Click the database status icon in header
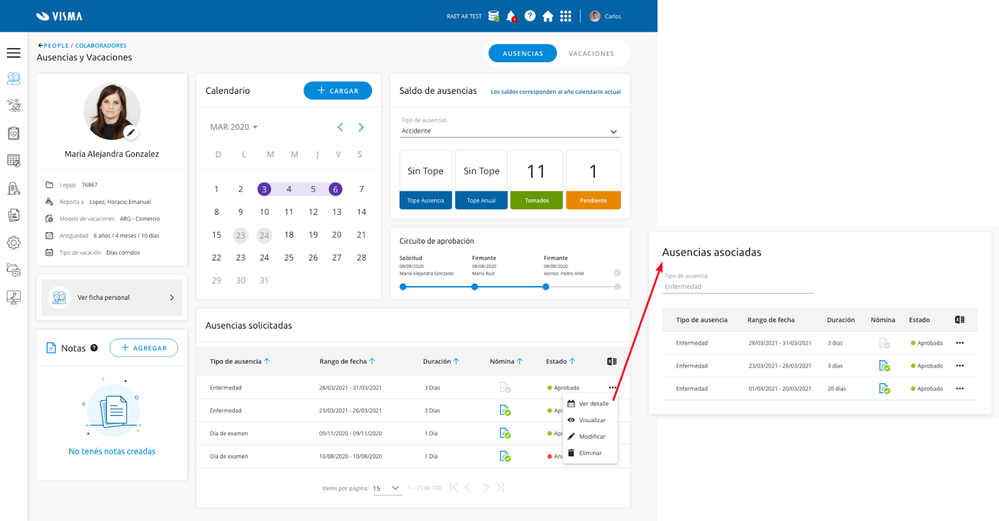This screenshot has width=999, height=521. pyautogui.click(x=494, y=17)
